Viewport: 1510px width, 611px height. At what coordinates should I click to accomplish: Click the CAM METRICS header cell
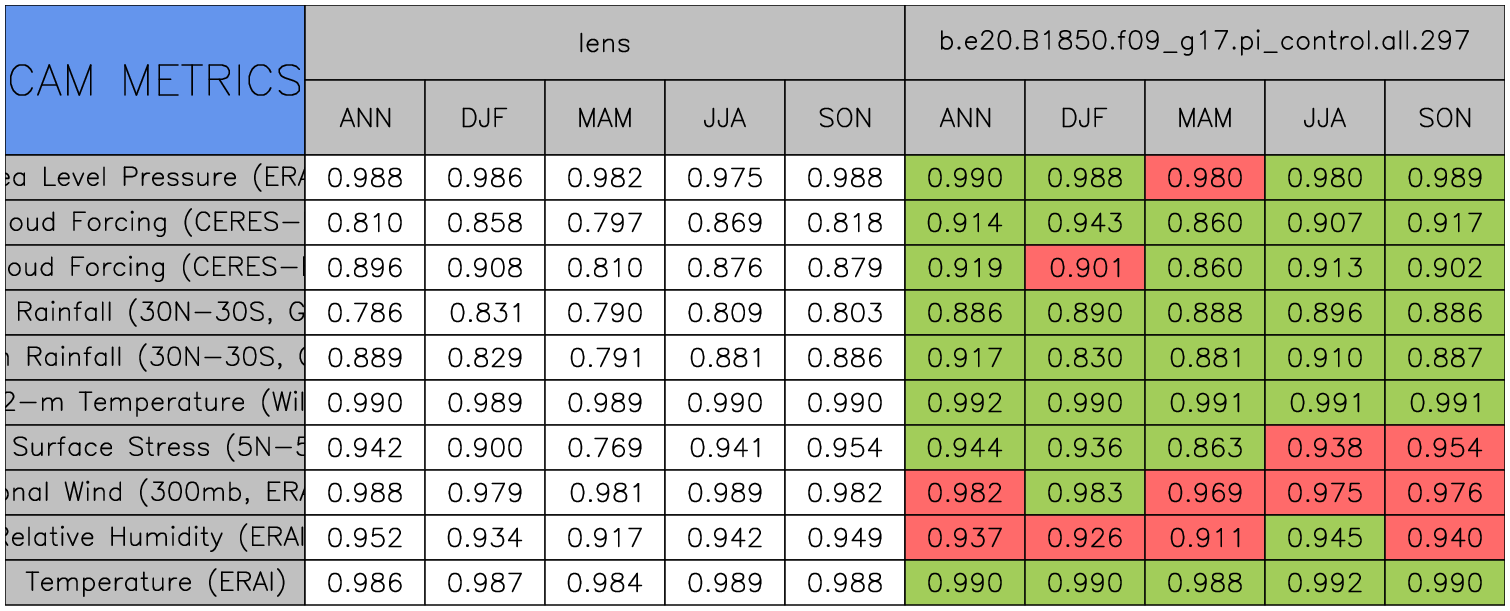pyautogui.click(x=155, y=80)
